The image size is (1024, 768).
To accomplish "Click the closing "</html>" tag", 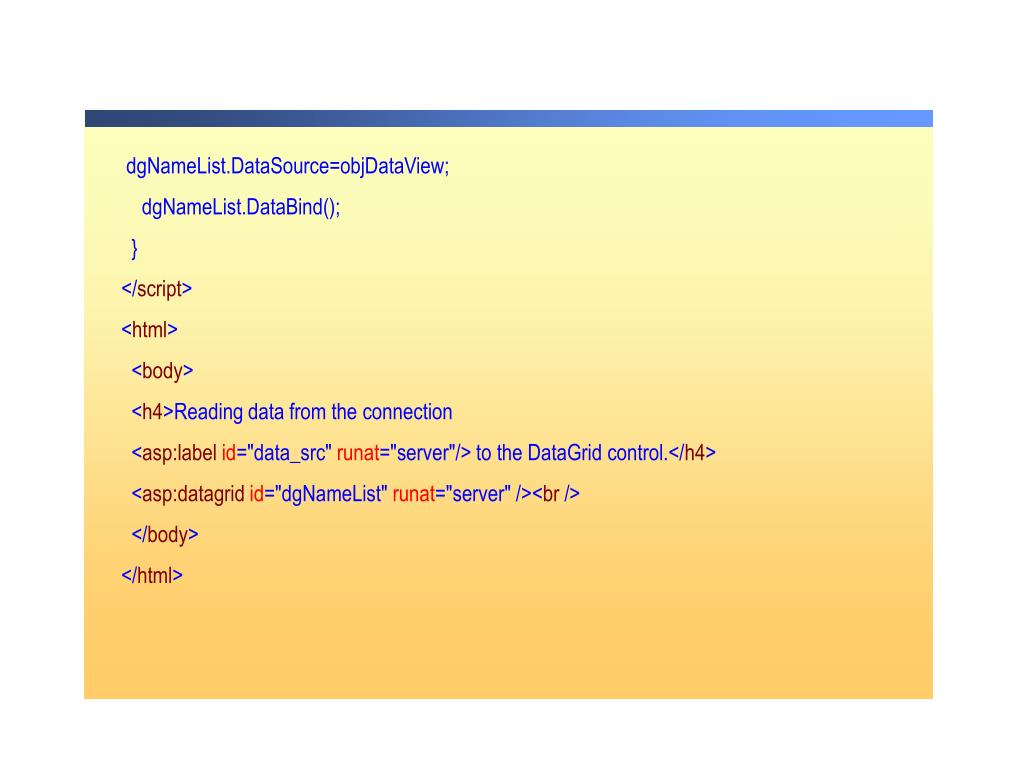I will click(152, 576).
